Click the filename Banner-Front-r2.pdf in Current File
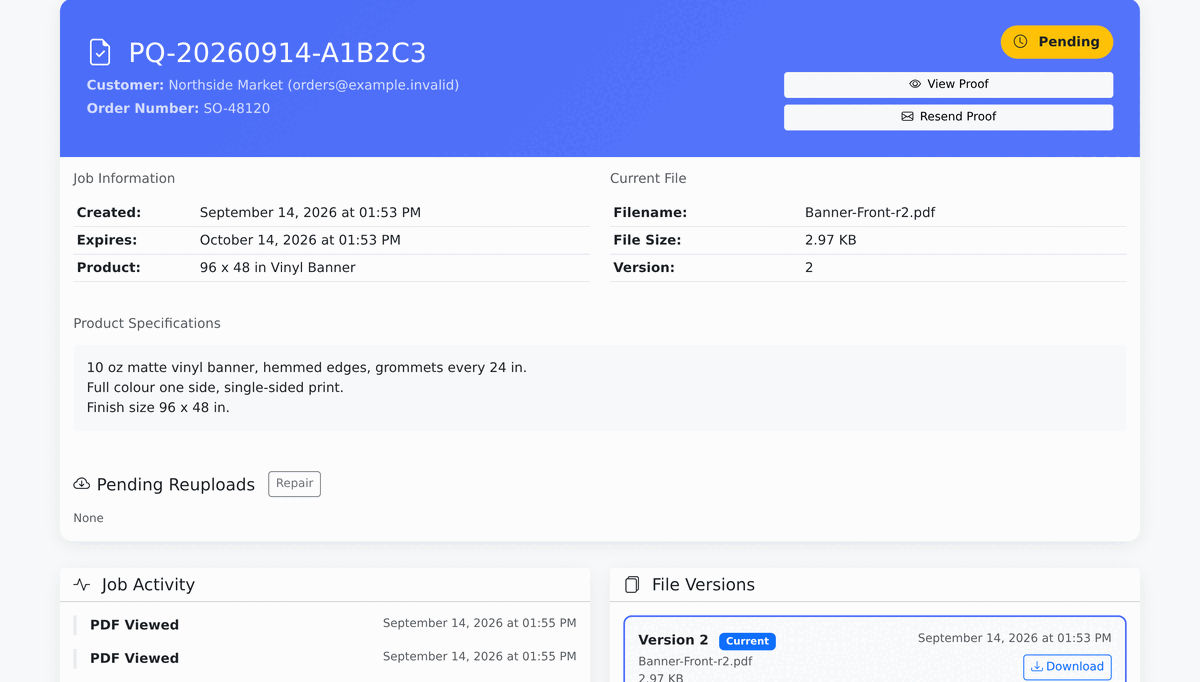The width and height of the screenshot is (1200, 682). pyautogui.click(x=870, y=213)
